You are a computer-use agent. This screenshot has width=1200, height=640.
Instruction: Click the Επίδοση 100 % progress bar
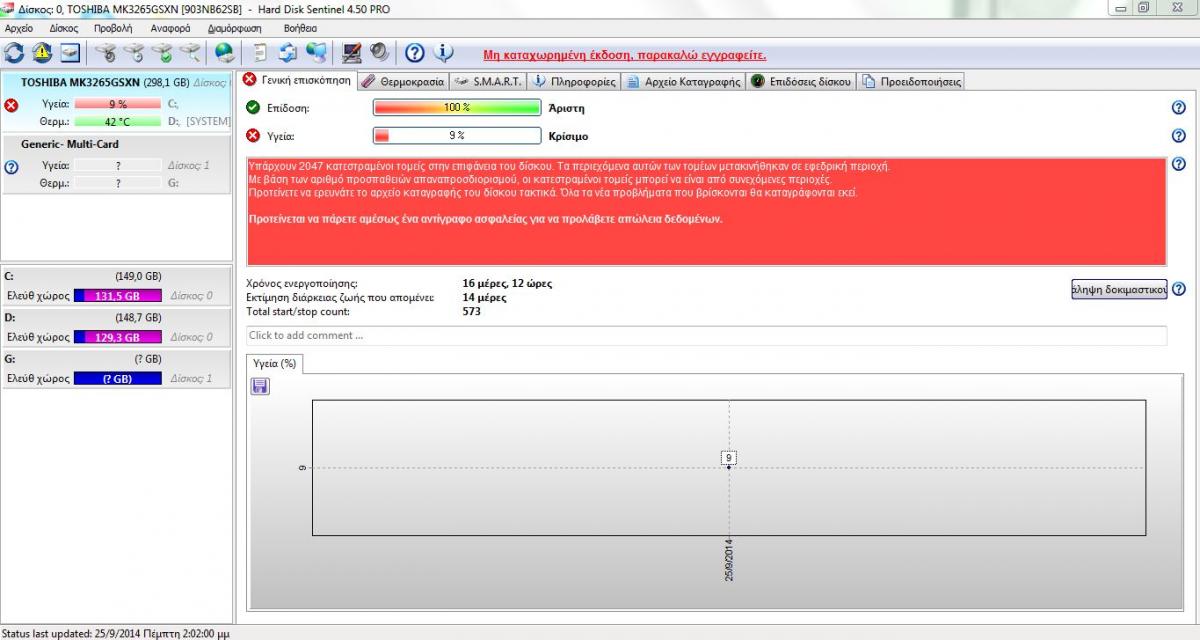[457, 108]
